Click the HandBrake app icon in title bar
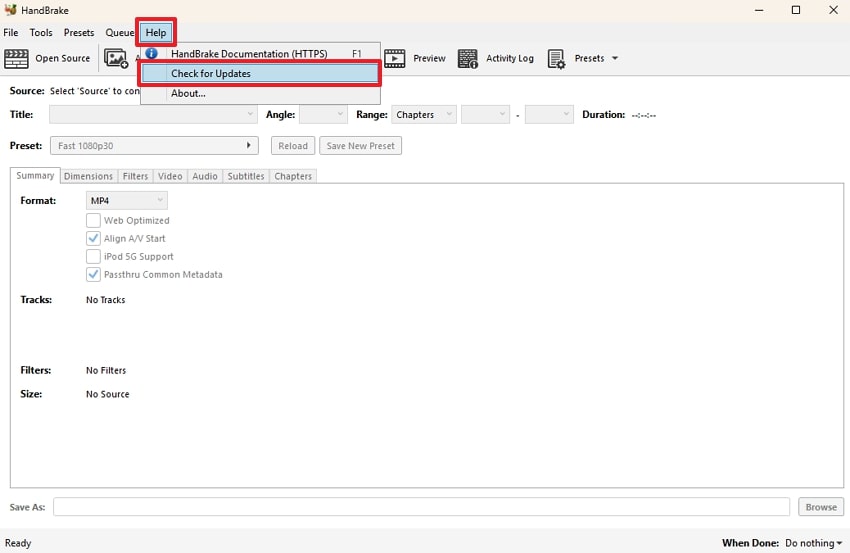This screenshot has width=850, height=553. (11, 10)
